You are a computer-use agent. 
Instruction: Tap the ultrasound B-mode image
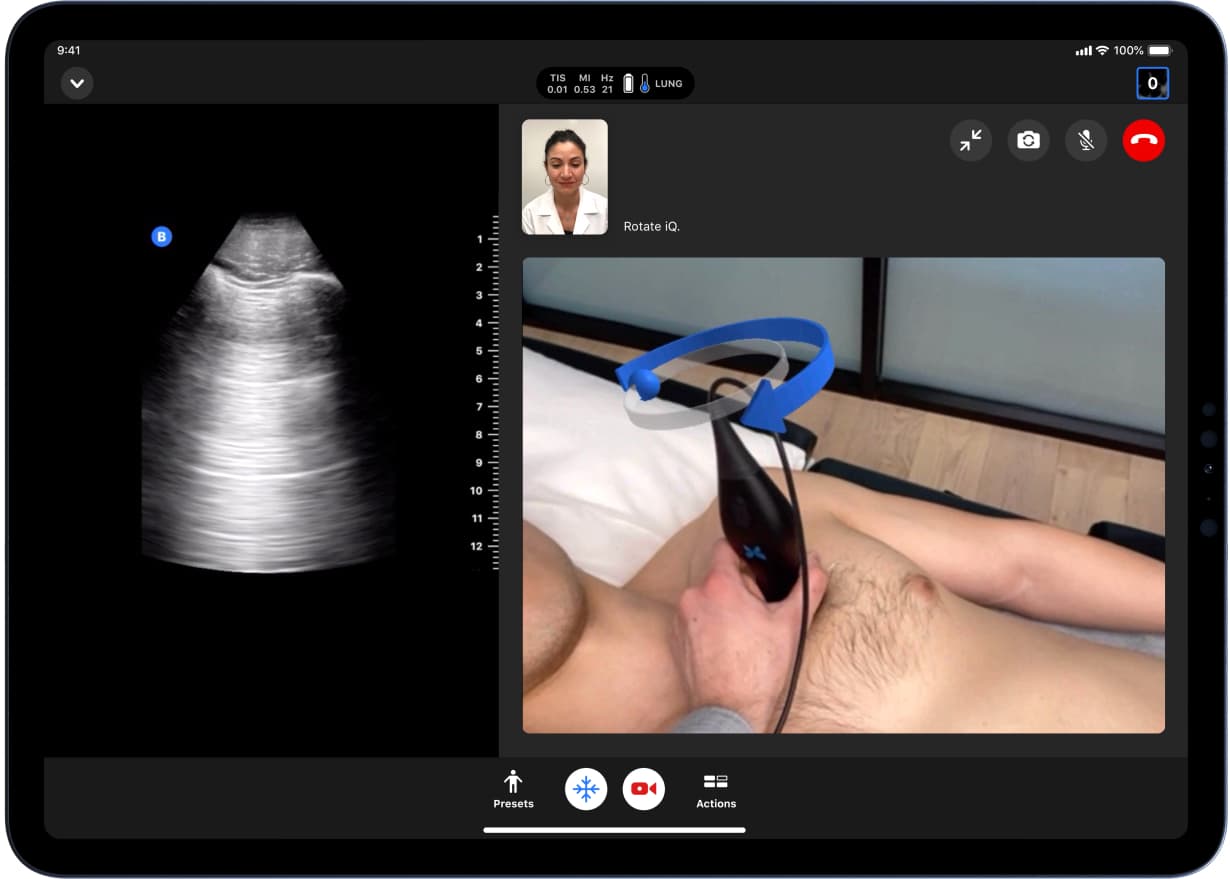[268, 393]
